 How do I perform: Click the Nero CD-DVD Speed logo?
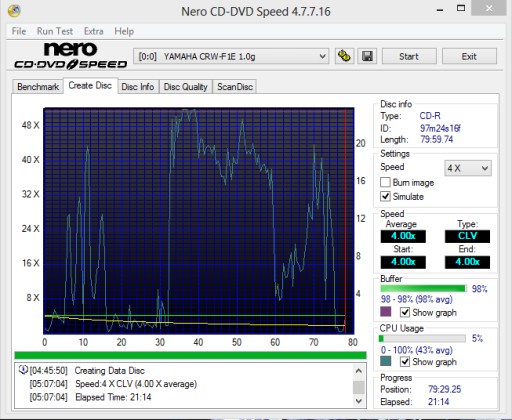point(70,56)
